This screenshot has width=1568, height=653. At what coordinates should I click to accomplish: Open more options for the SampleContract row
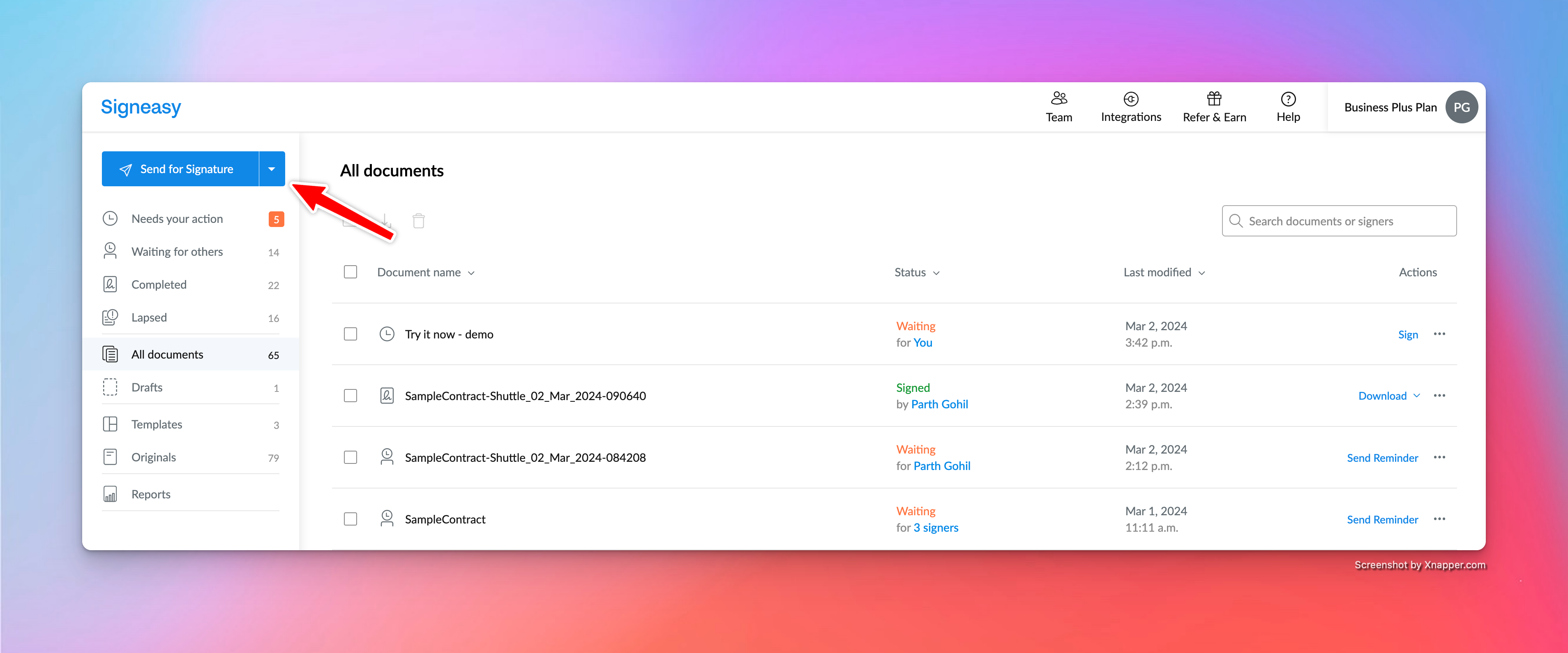pos(1439,519)
